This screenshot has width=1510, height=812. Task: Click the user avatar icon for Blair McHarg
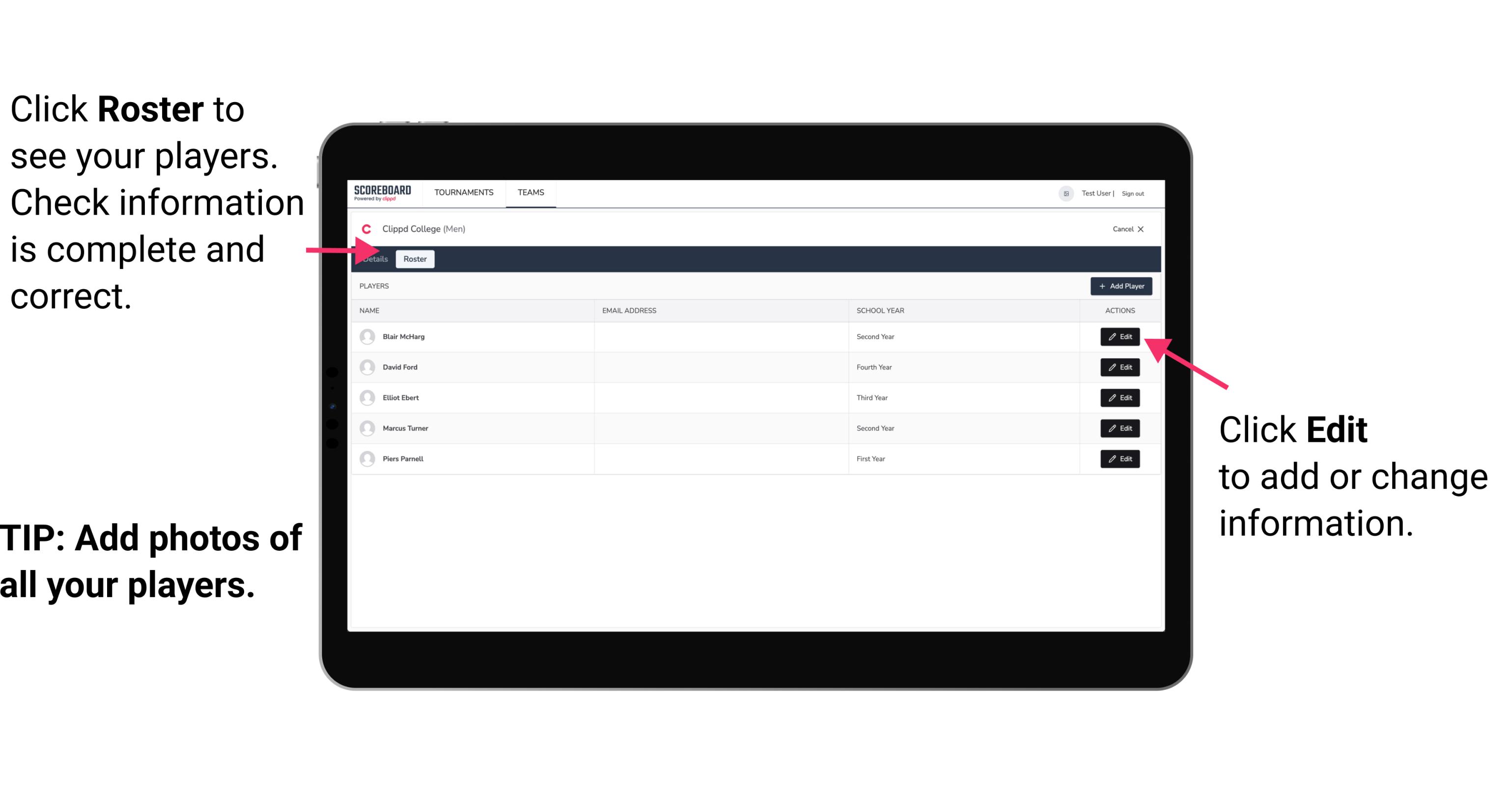(x=367, y=336)
